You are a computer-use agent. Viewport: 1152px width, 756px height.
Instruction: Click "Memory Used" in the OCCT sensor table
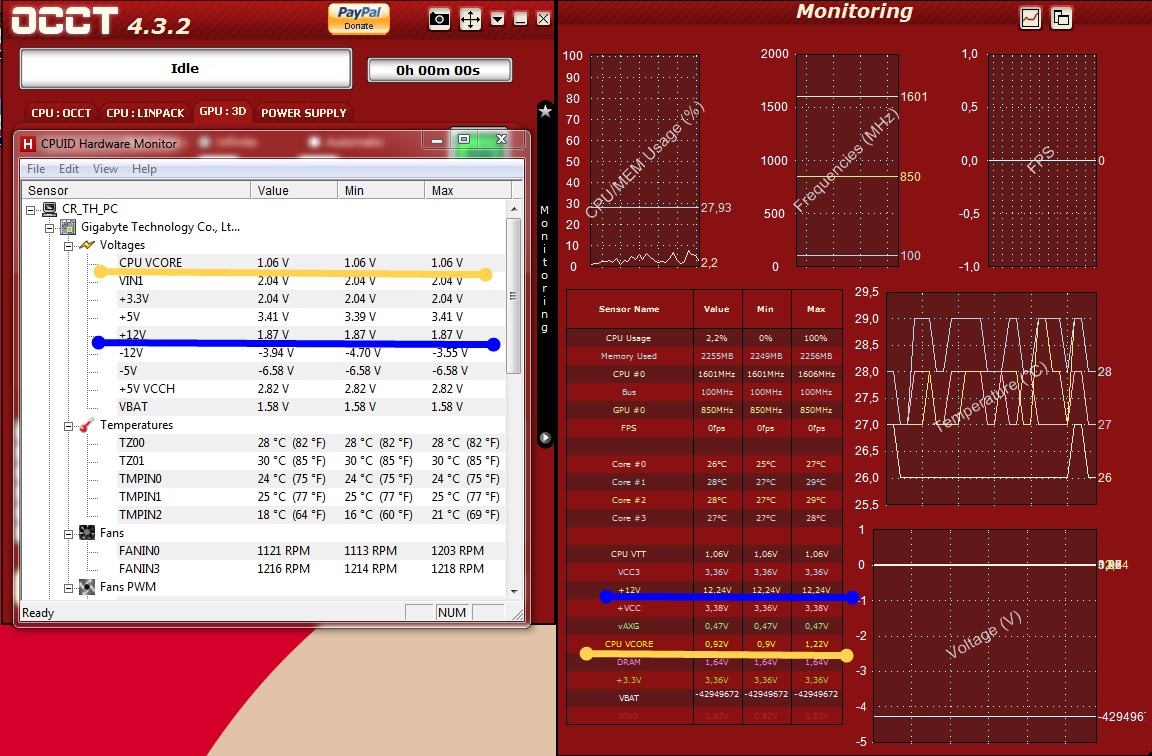coord(629,356)
